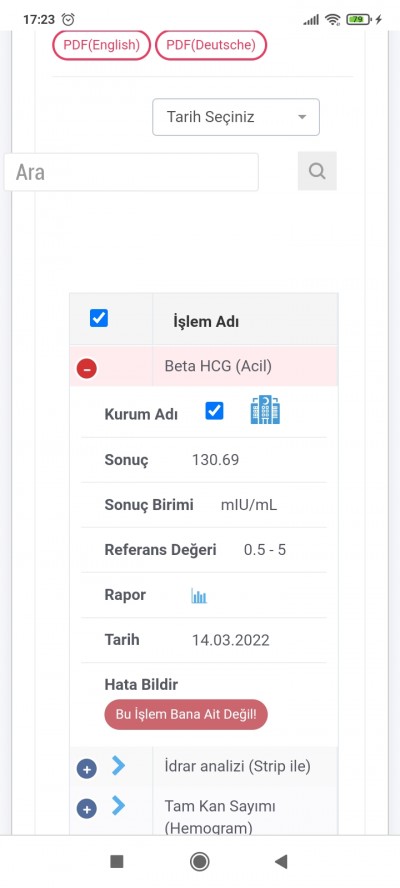This screenshot has height=888, width=400.
Task: Collapse Beta HCG row with red minus
Action: [87, 369]
